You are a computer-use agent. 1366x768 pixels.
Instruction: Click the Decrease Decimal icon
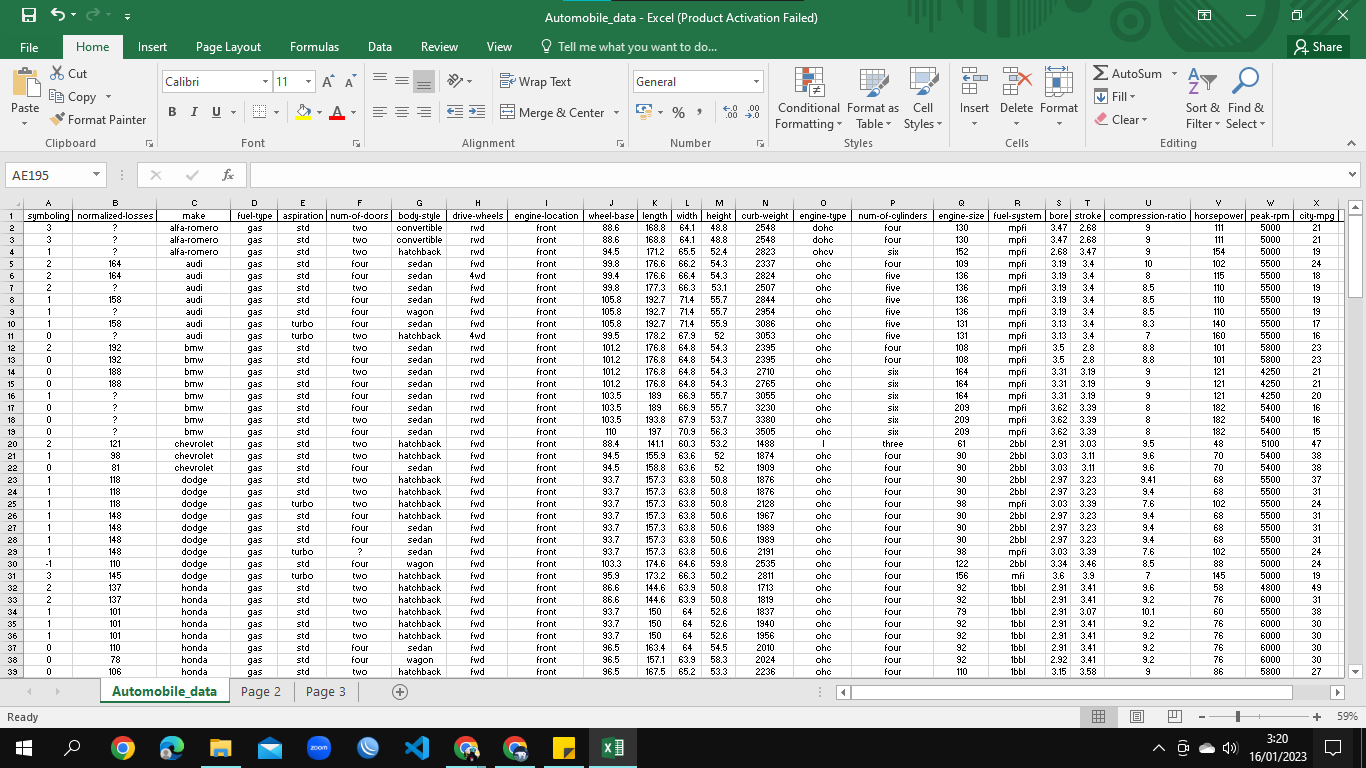pyautogui.click(x=752, y=112)
